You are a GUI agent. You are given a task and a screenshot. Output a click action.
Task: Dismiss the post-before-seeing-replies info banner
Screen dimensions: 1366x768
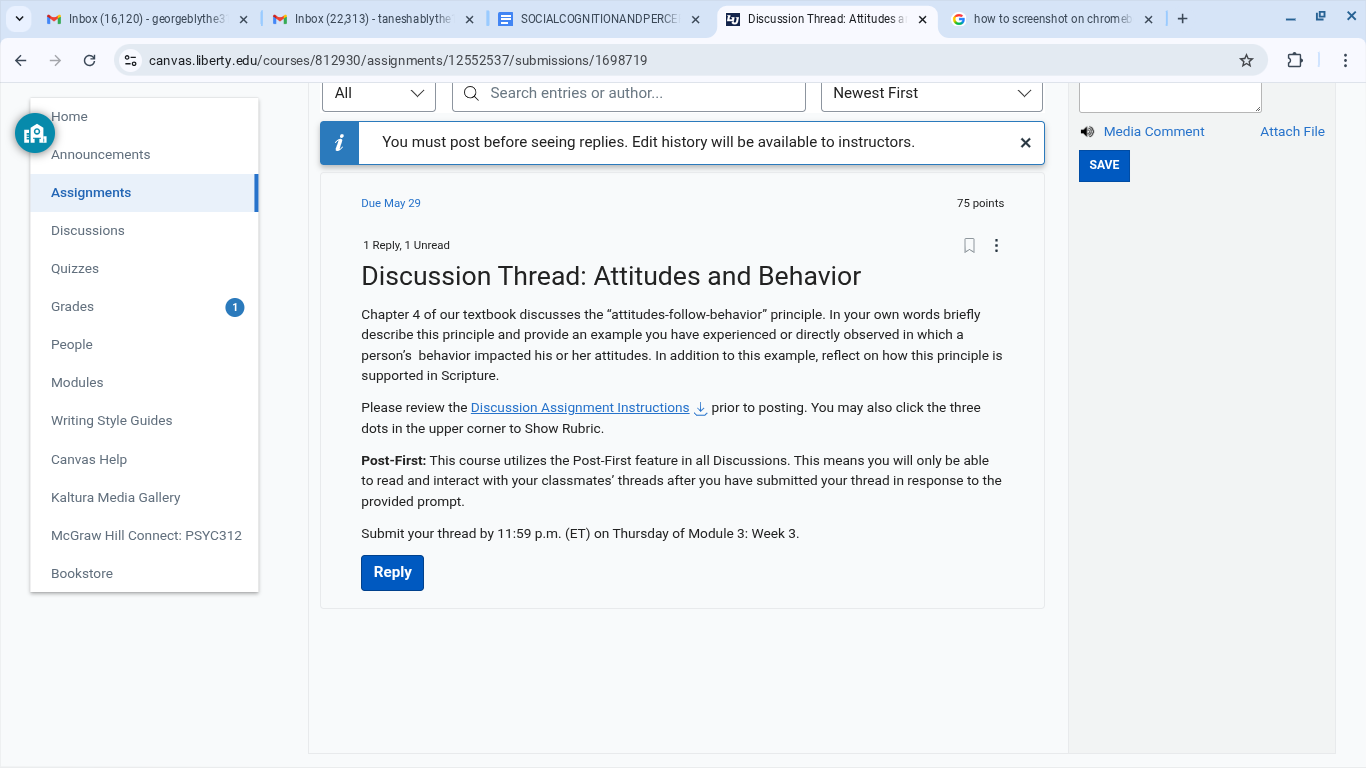point(1025,143)
